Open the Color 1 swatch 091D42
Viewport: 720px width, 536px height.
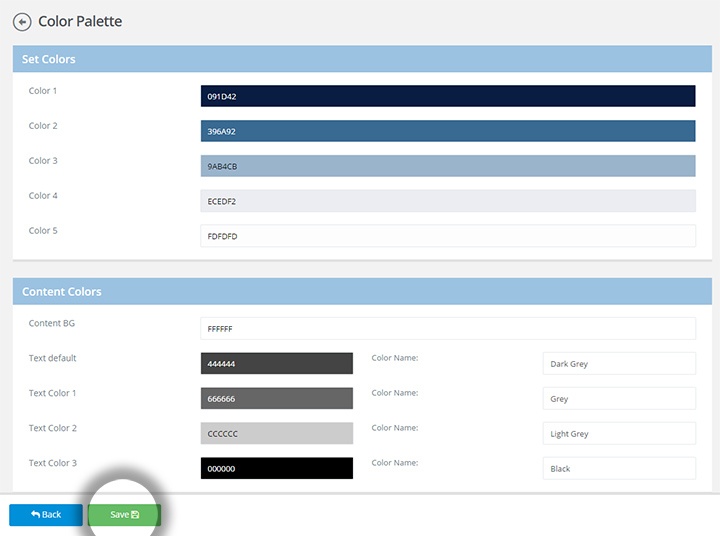448,96
